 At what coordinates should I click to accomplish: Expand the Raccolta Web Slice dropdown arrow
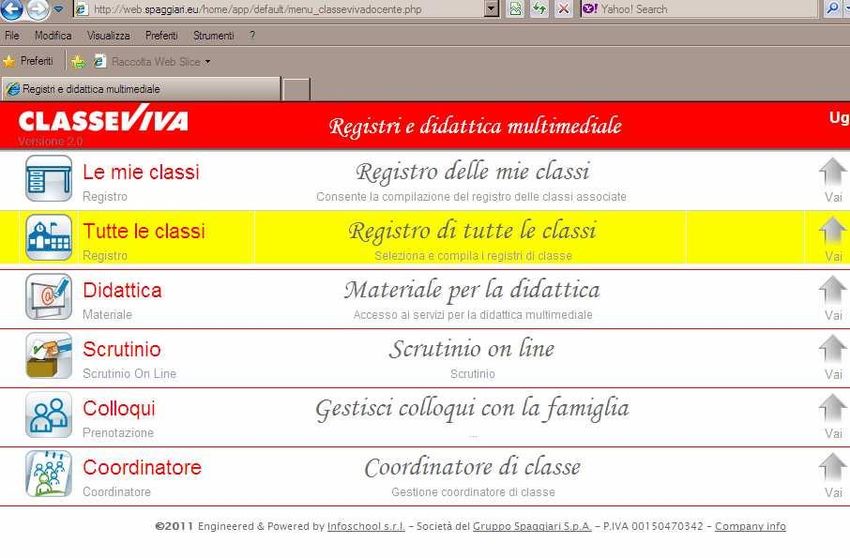[x=208, y=62]
